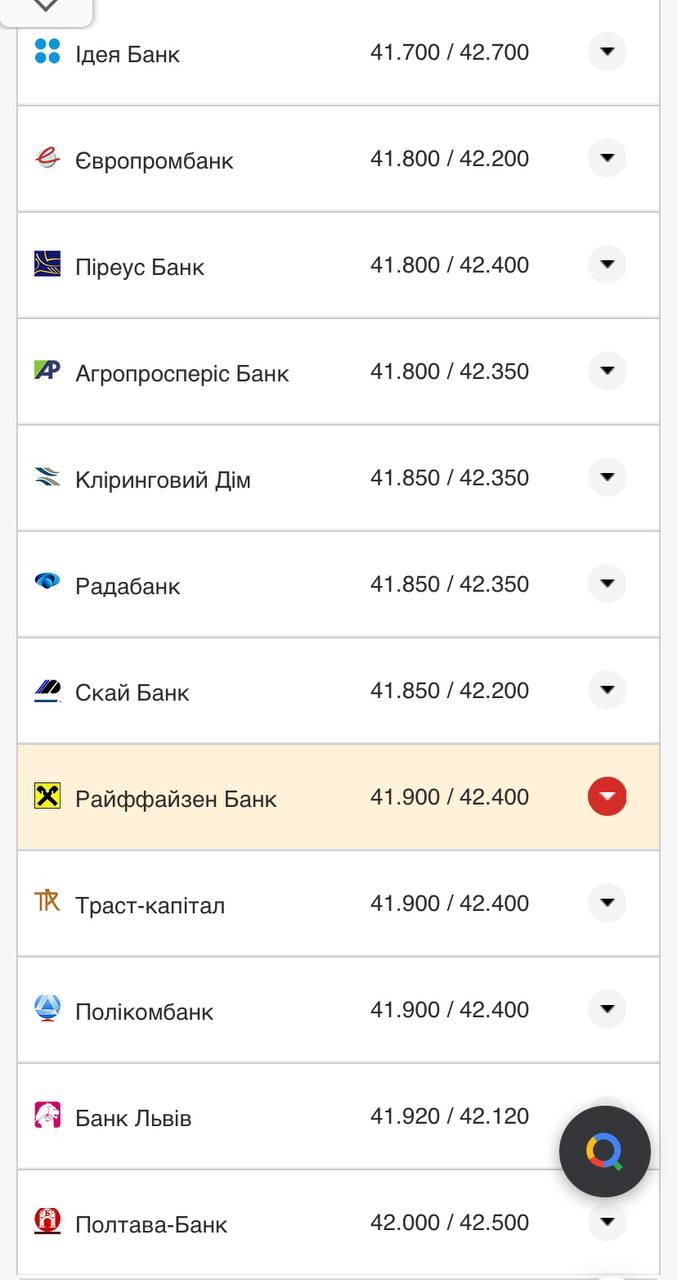Tap the floating Google Lens search button
Screen dimensions: 677x1280
(605, 1152)
